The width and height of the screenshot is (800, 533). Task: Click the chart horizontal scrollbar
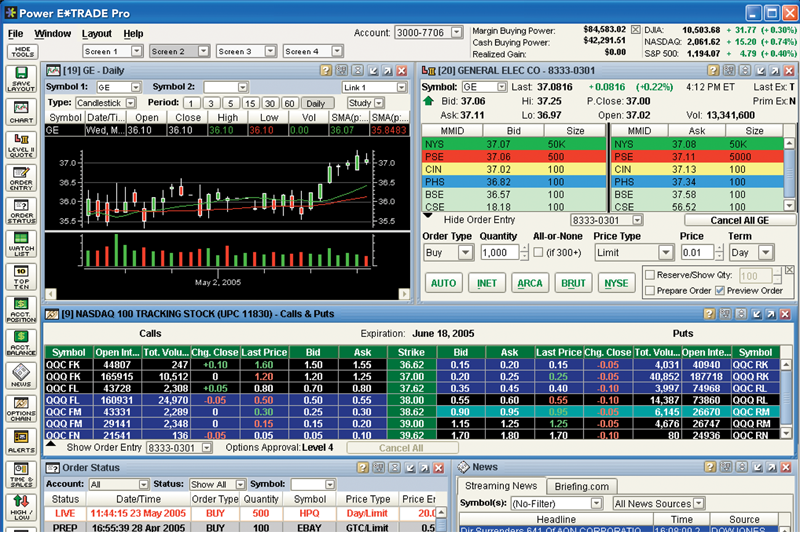point(227,294)
